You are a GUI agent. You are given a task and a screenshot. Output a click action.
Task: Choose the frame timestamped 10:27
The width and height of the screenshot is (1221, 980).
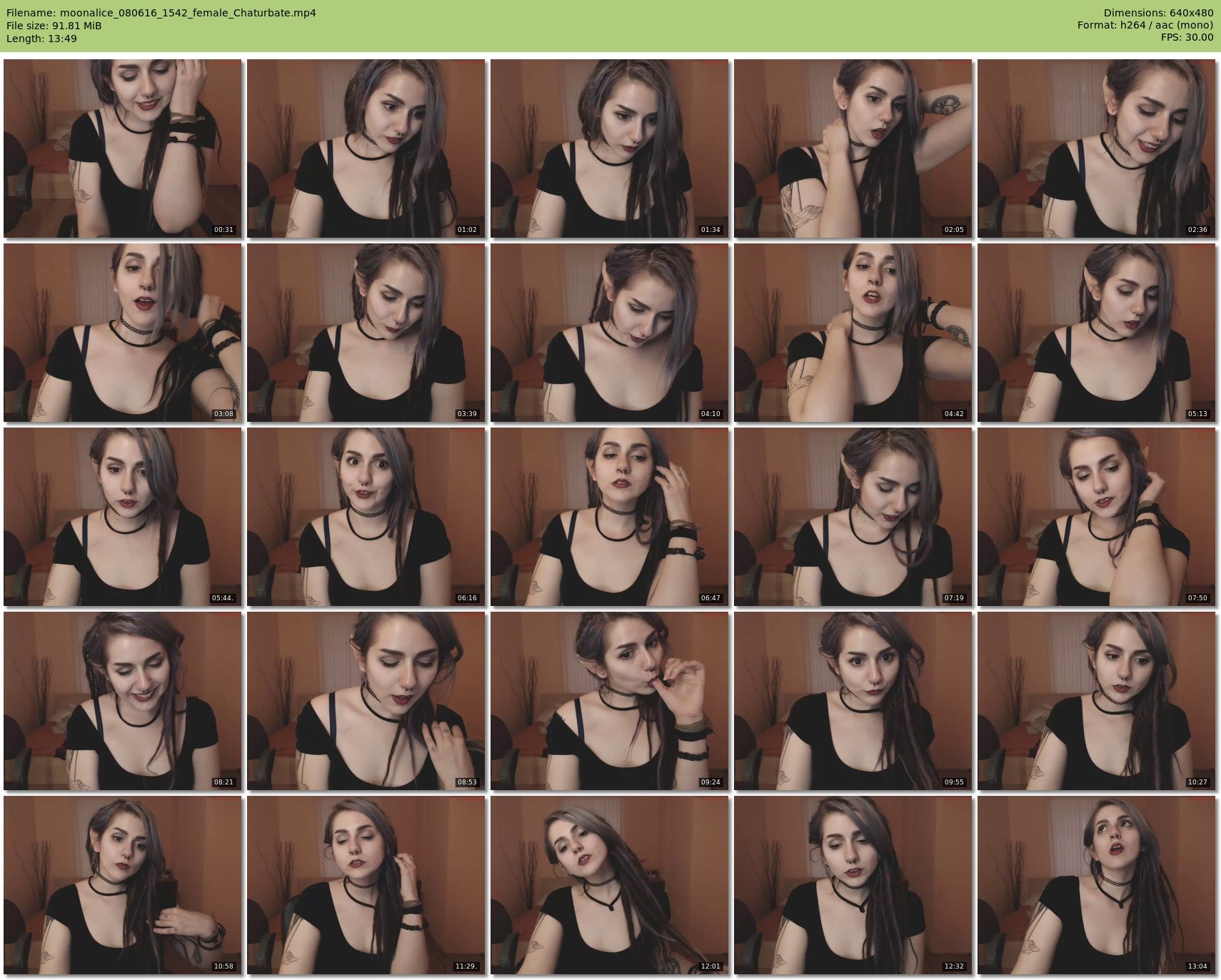click(x=1096, y=701)
